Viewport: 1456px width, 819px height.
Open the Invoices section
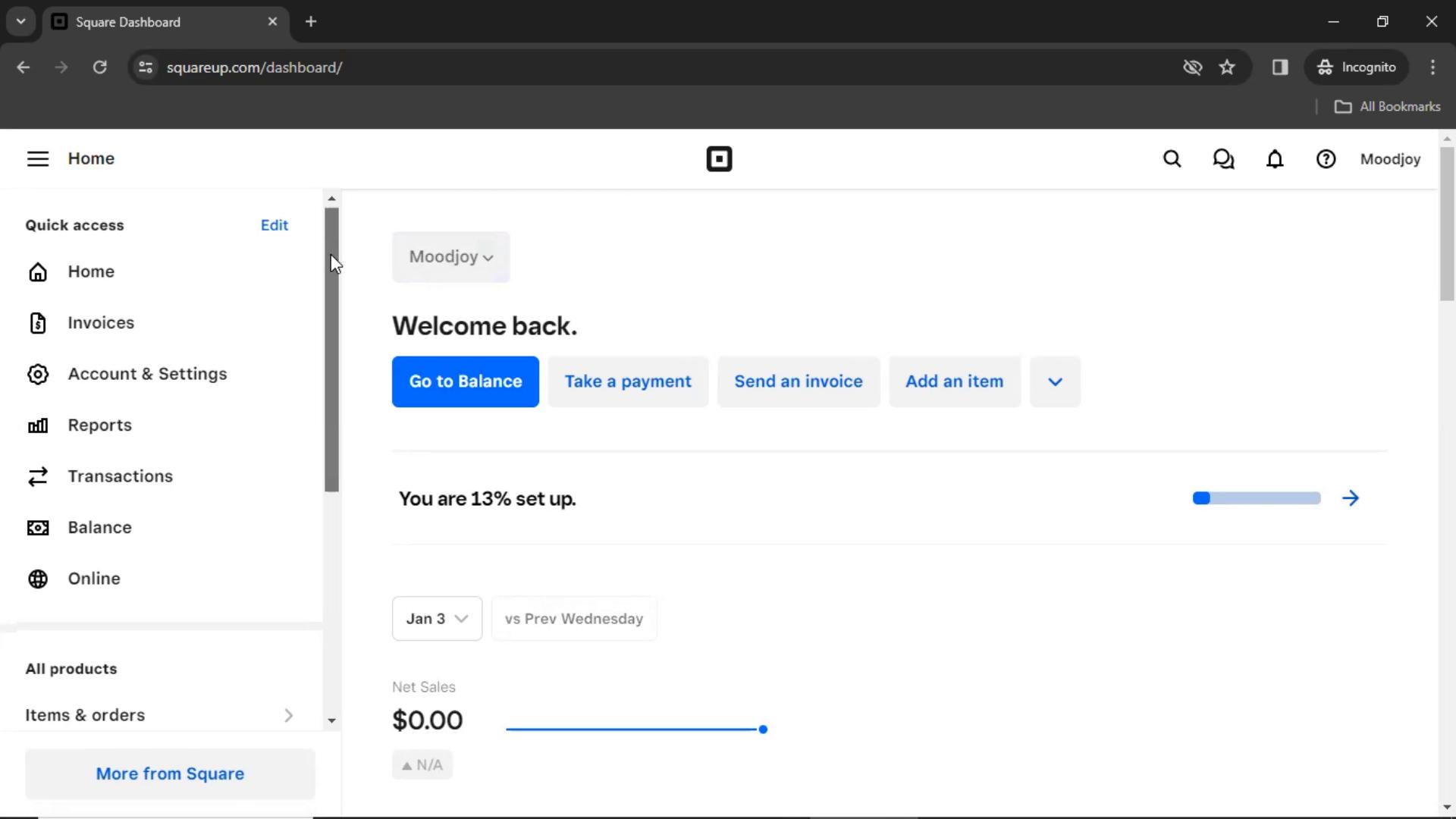(x=100, y=322)
